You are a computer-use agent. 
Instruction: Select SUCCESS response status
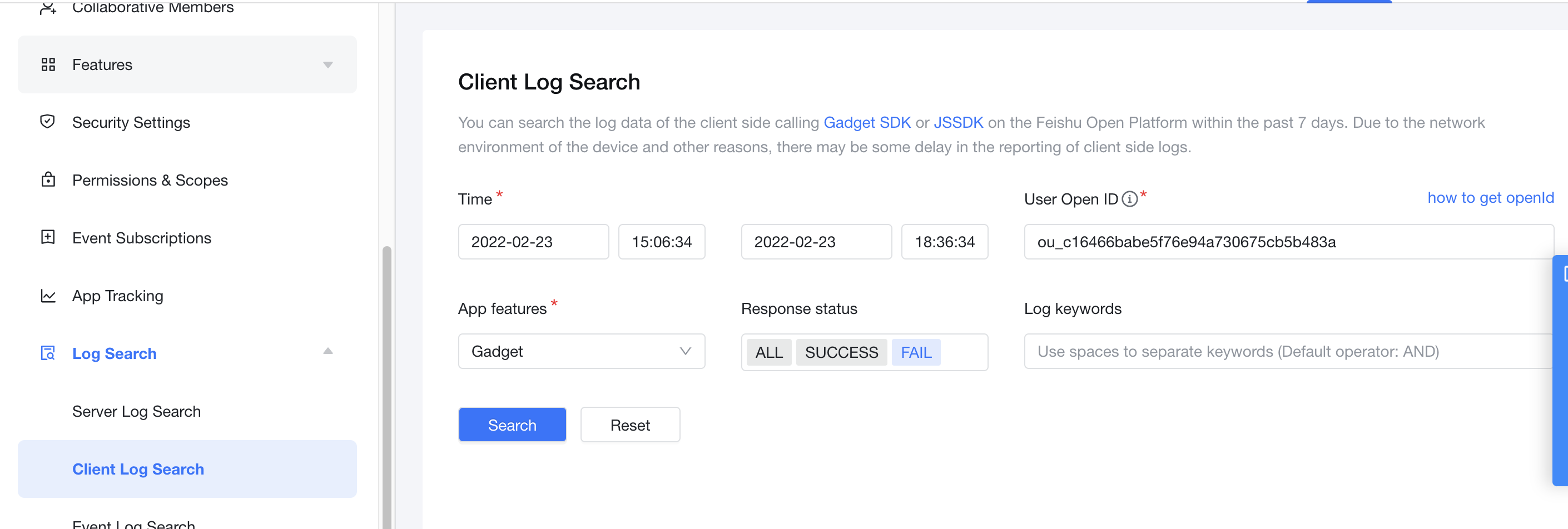841,352
